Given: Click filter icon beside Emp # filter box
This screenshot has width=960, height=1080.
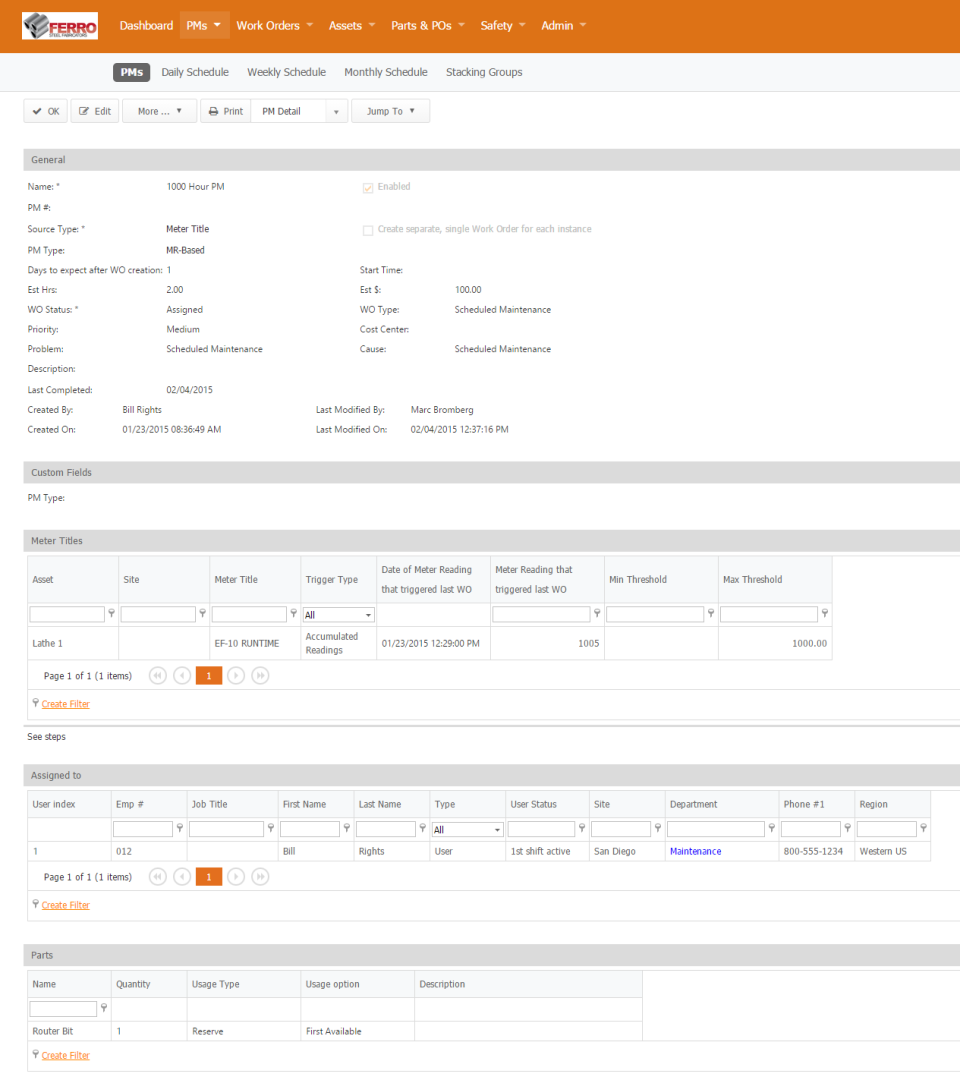Looking at the screenshot, I should [x=180, y=828].
